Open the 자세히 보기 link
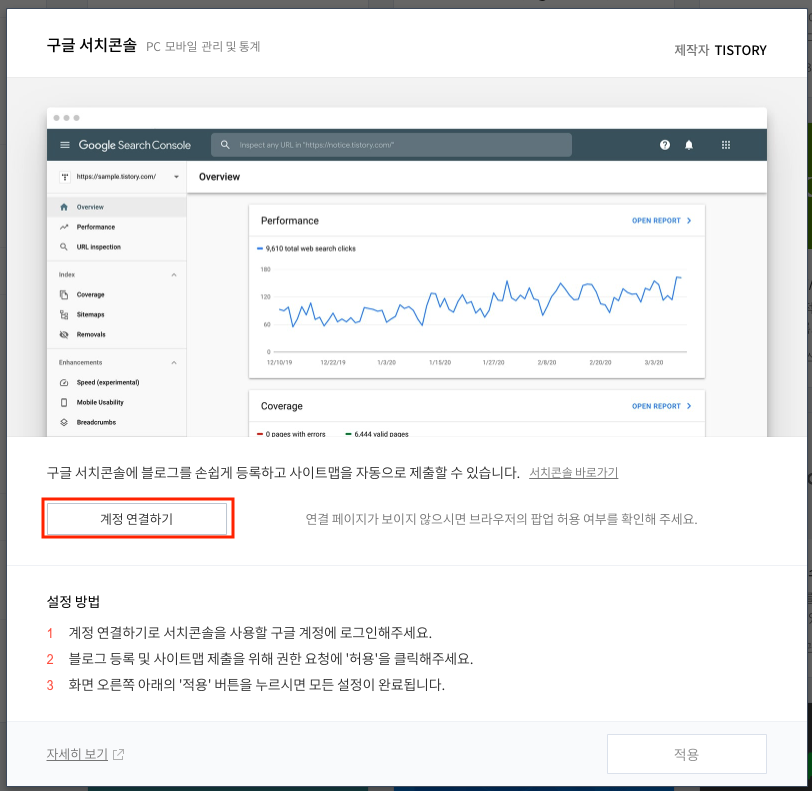Screen dimensions: 812x791 pyautogui.click(x=77, y=754)
